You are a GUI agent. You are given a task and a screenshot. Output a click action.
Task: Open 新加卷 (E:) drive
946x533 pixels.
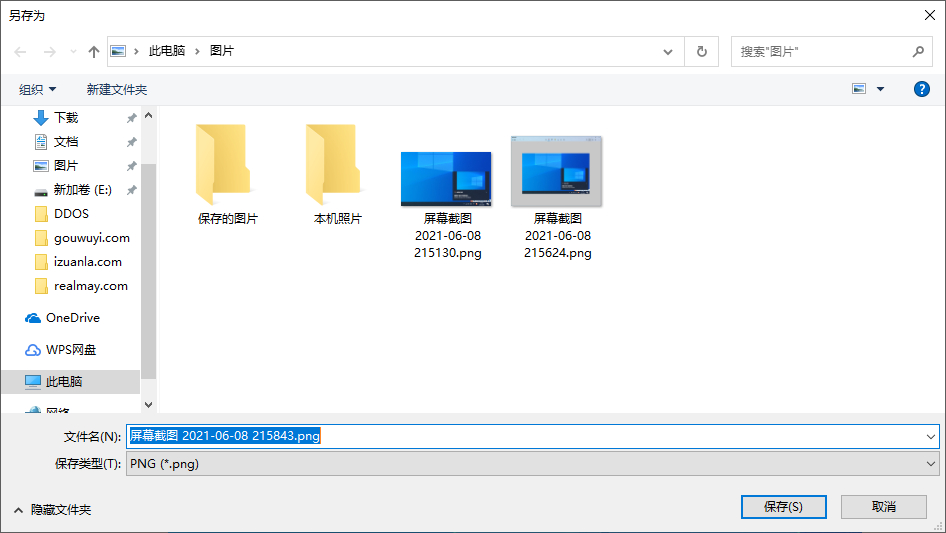82,190
